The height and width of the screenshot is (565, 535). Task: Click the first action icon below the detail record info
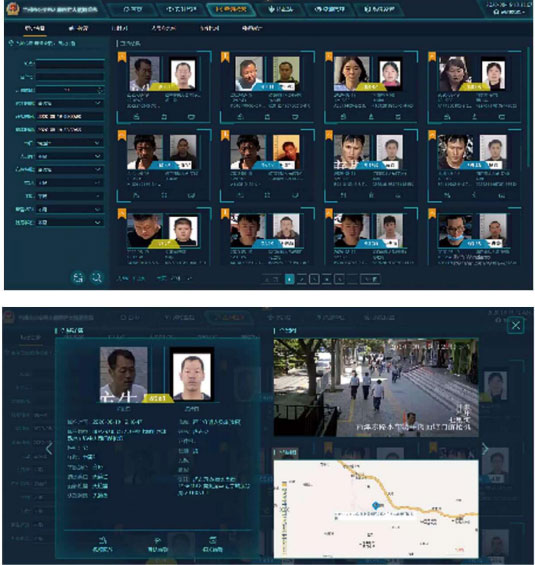103,544
